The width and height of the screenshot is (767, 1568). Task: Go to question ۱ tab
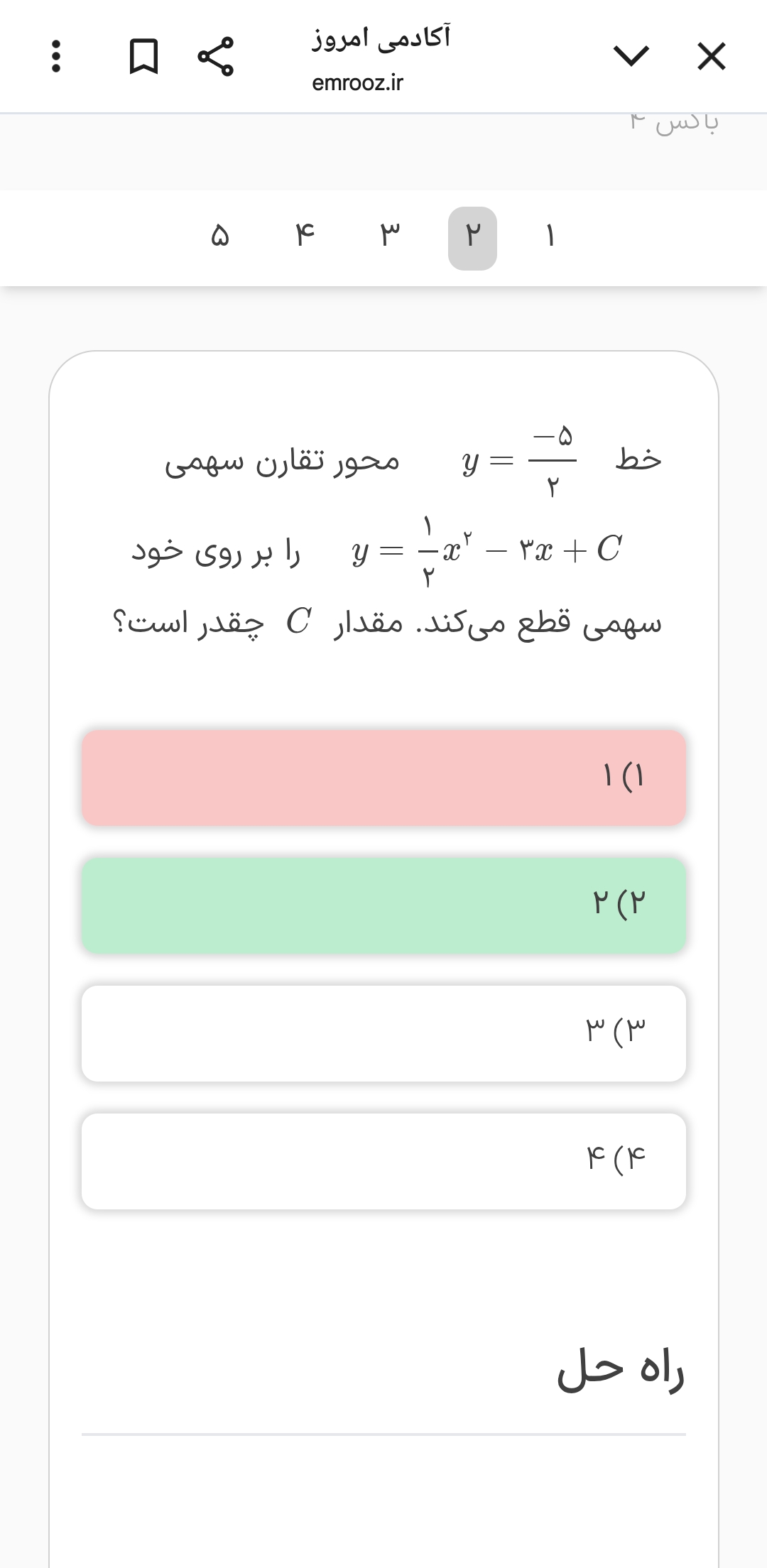550,237
